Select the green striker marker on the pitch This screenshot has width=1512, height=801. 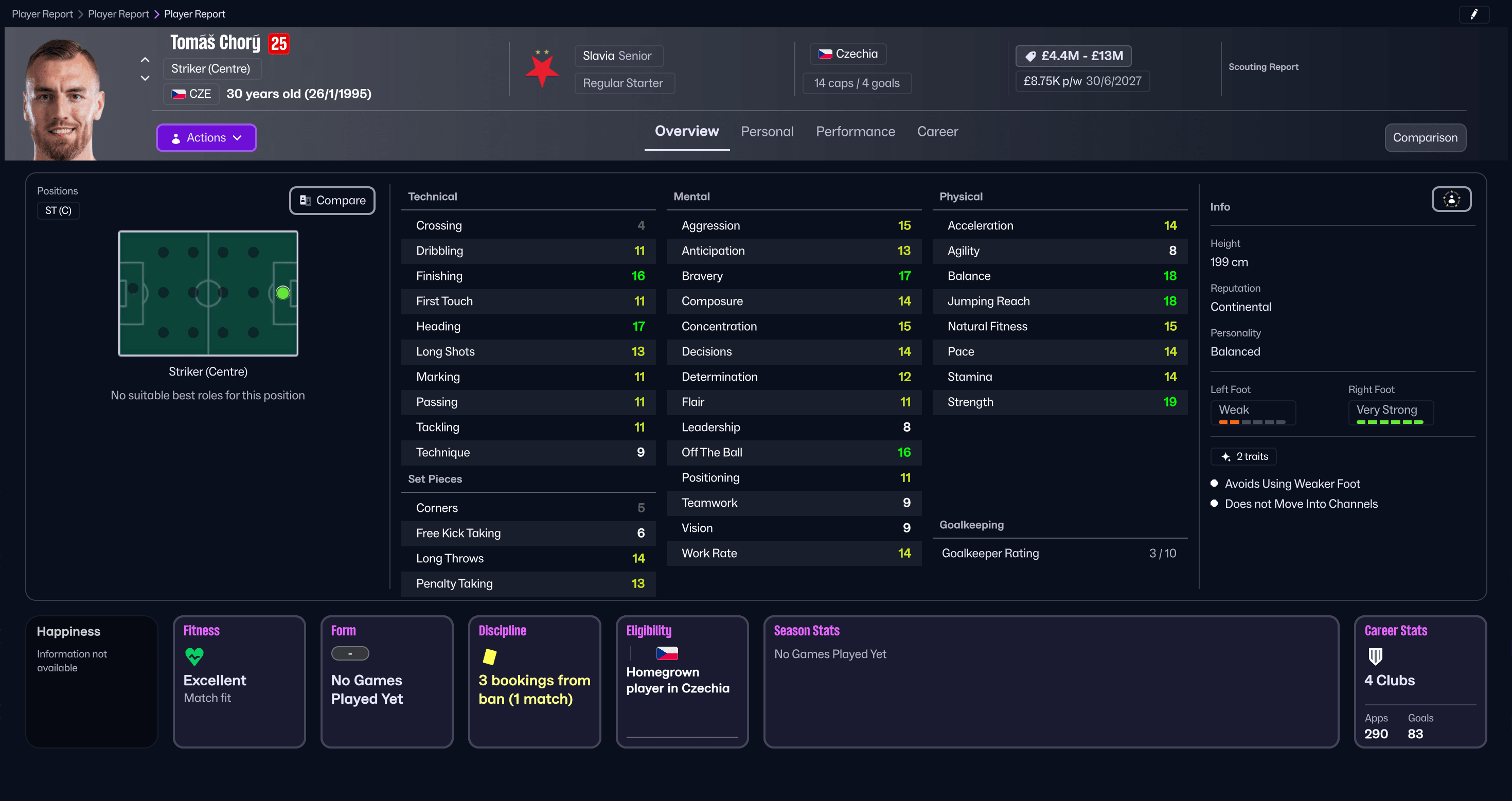tap(282, 292)
